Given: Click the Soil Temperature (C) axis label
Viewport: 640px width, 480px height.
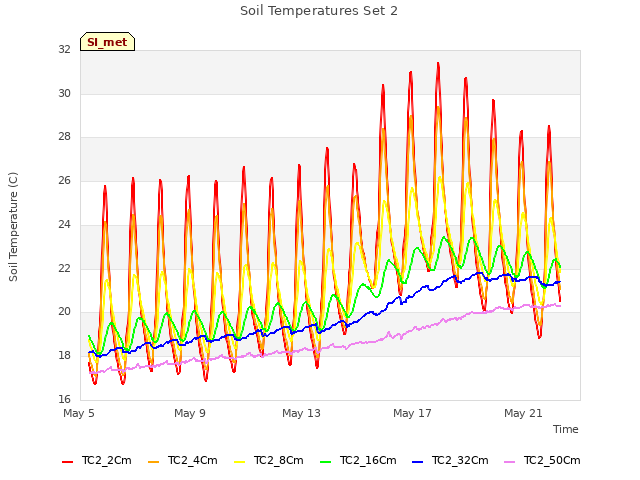Looking at the screenshot, I should 13,227.
